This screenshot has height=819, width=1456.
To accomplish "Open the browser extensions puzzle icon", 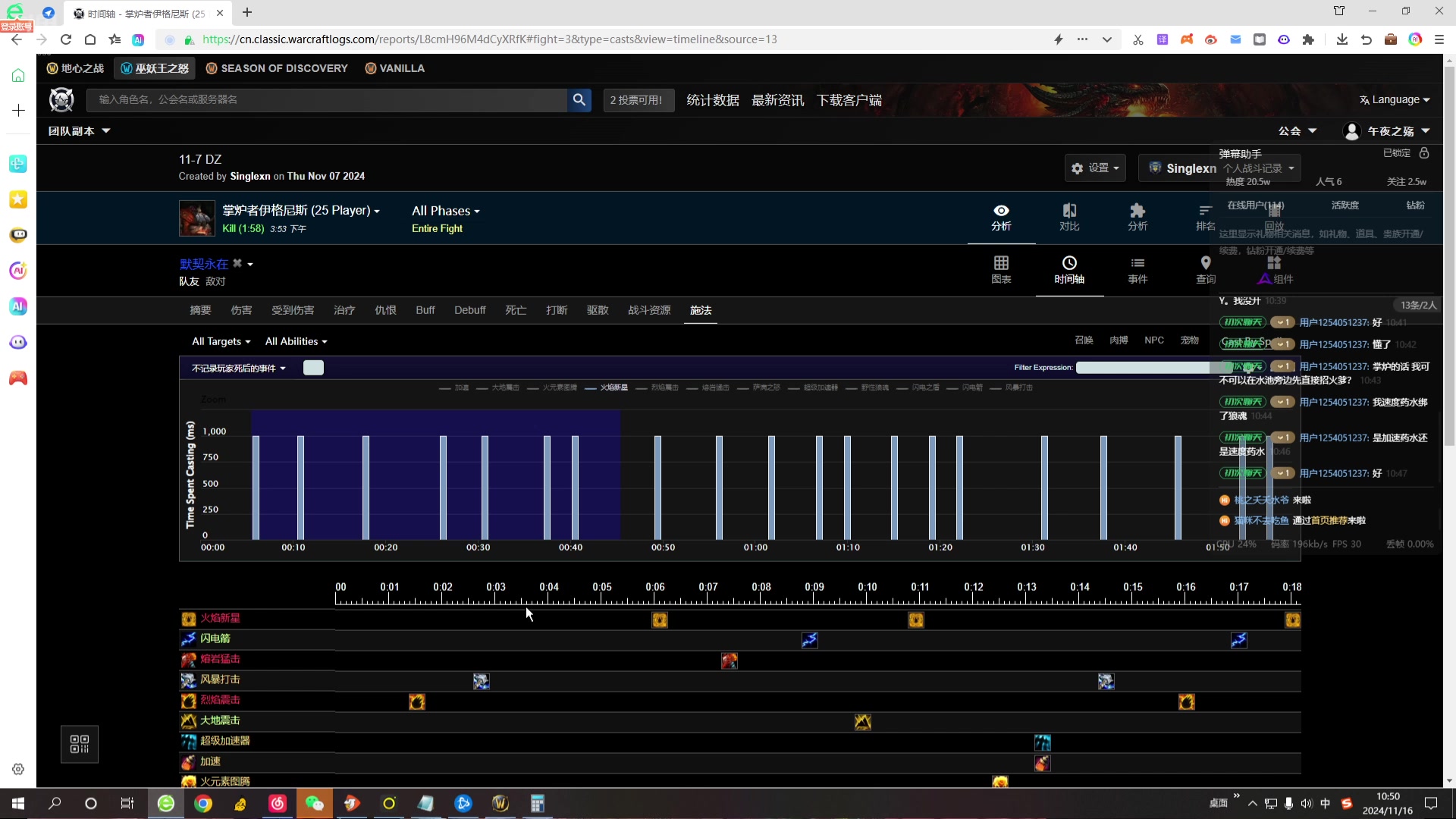I will [x=1308, y=39].
